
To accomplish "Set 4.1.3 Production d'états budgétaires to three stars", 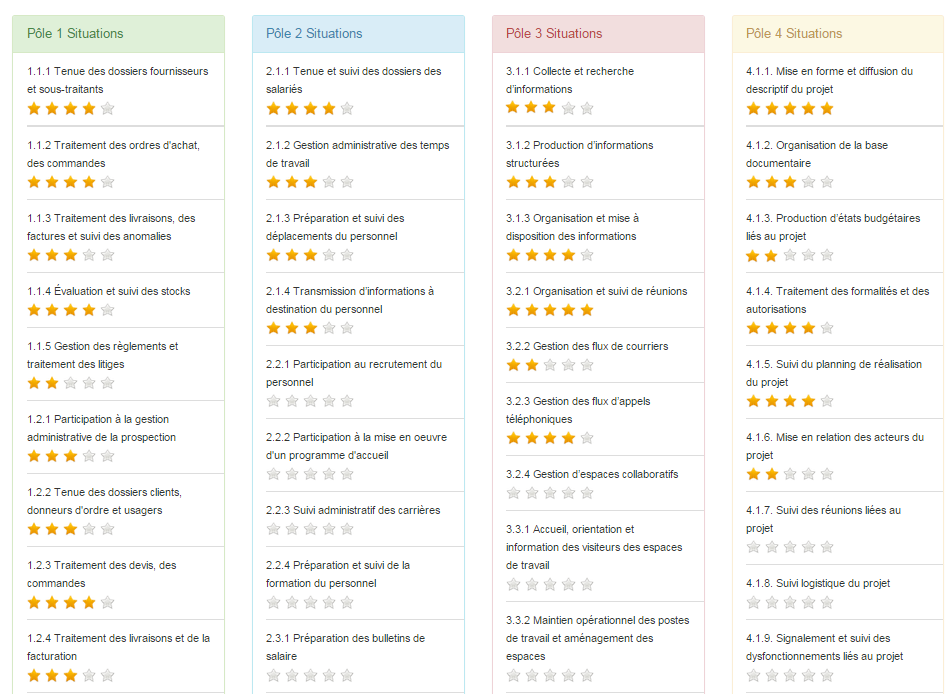I will click(x=790, y=255).
